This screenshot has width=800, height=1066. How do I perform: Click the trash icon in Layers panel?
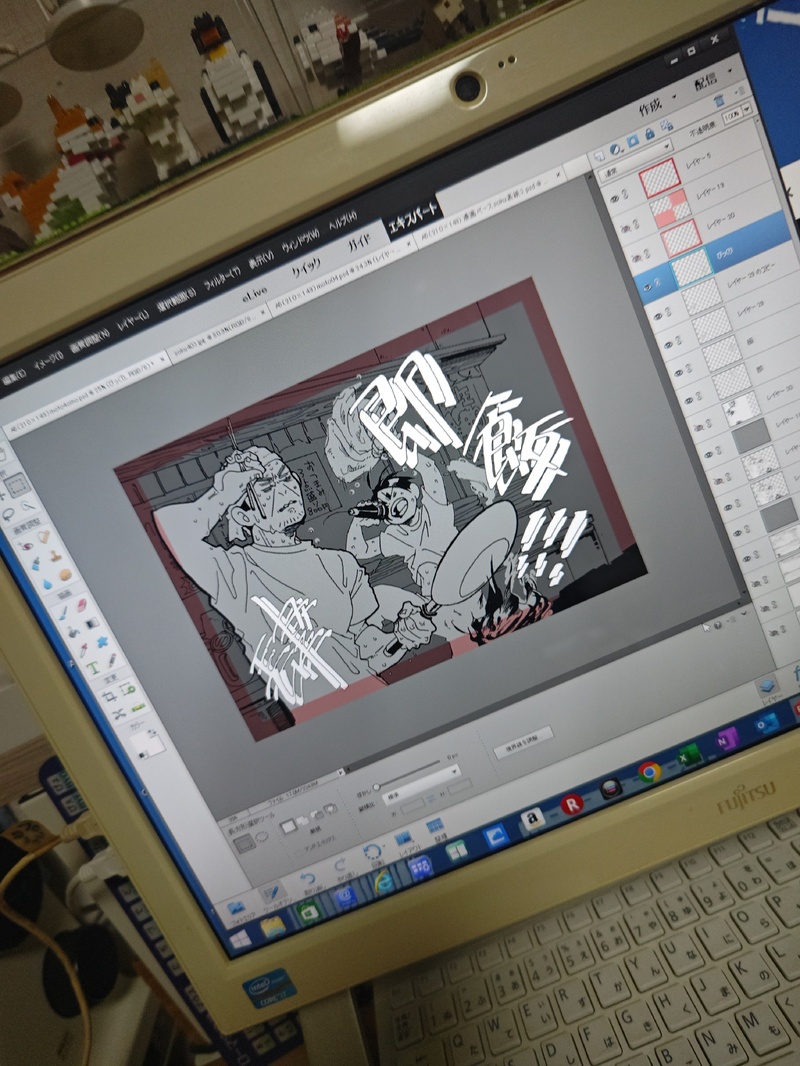pos(718,101)
